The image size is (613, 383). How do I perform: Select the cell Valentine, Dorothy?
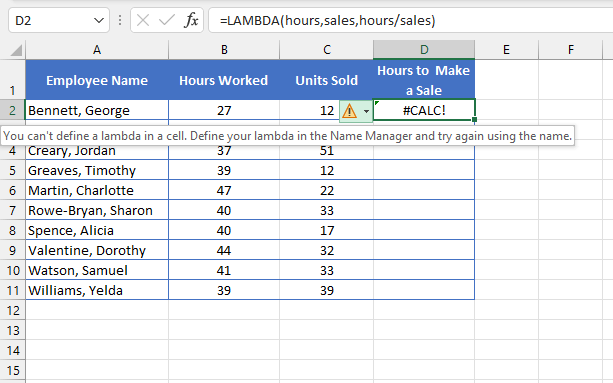point(97,251)
